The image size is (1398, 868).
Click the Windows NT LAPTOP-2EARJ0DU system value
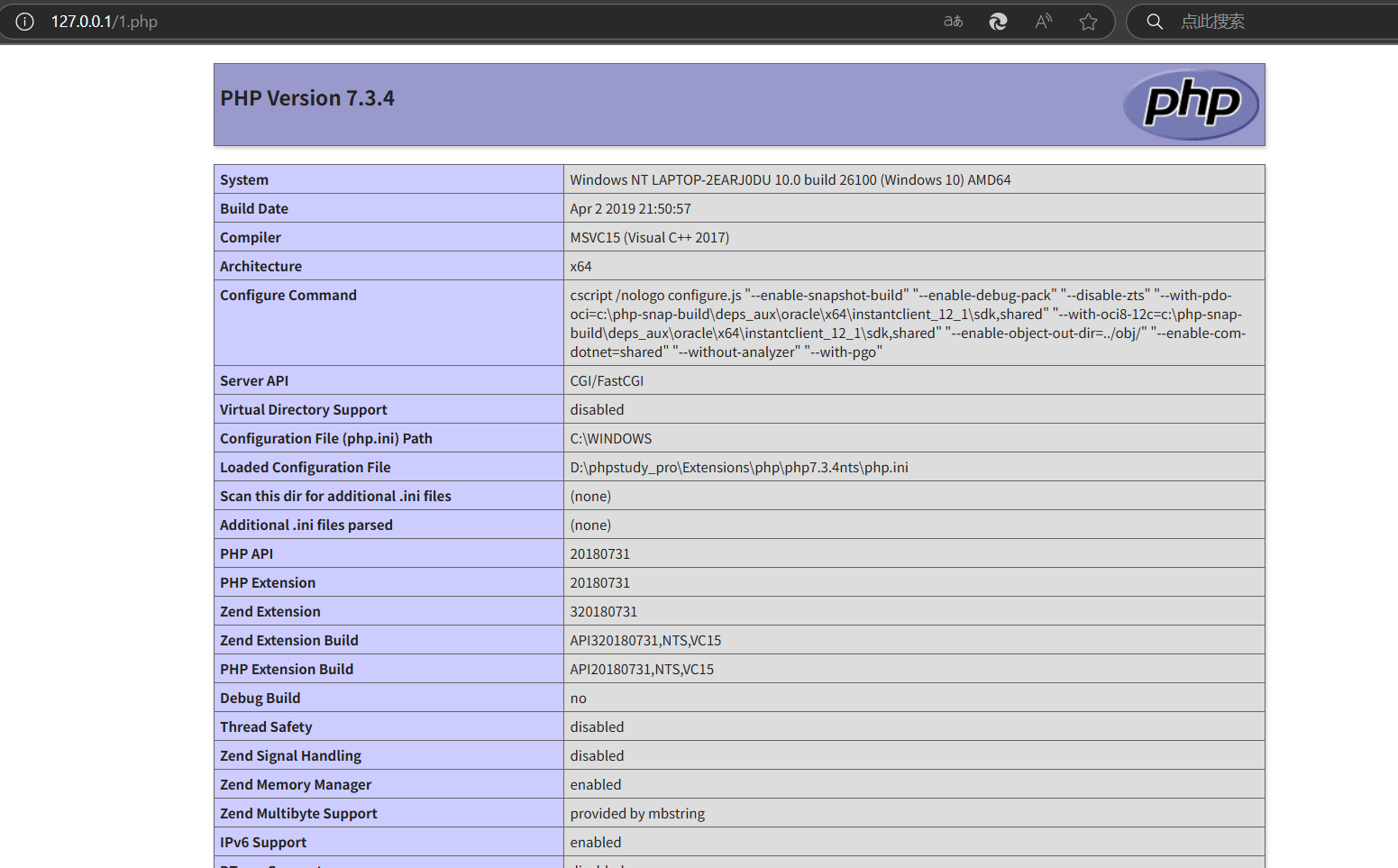(x=790, y=179)
